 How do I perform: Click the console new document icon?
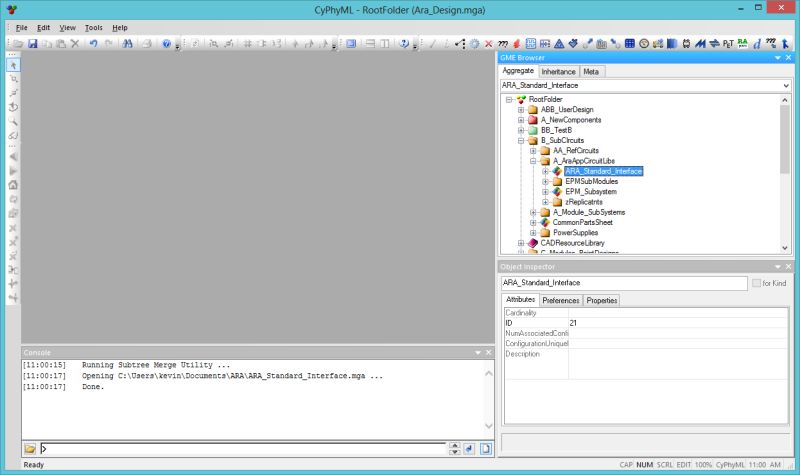click(x=485, y=448)
